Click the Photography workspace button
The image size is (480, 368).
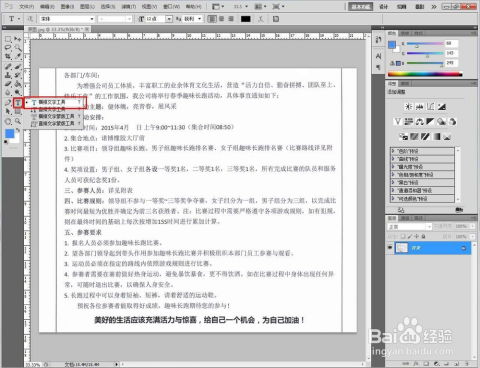(x=420, y=6)
